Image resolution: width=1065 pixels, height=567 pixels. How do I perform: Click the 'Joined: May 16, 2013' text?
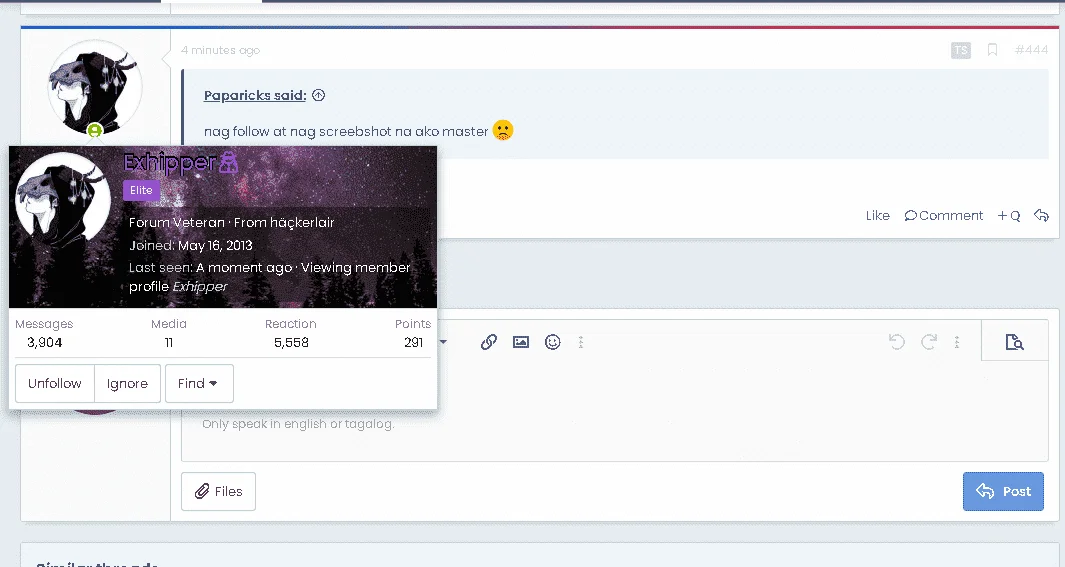tap(191, 245)
